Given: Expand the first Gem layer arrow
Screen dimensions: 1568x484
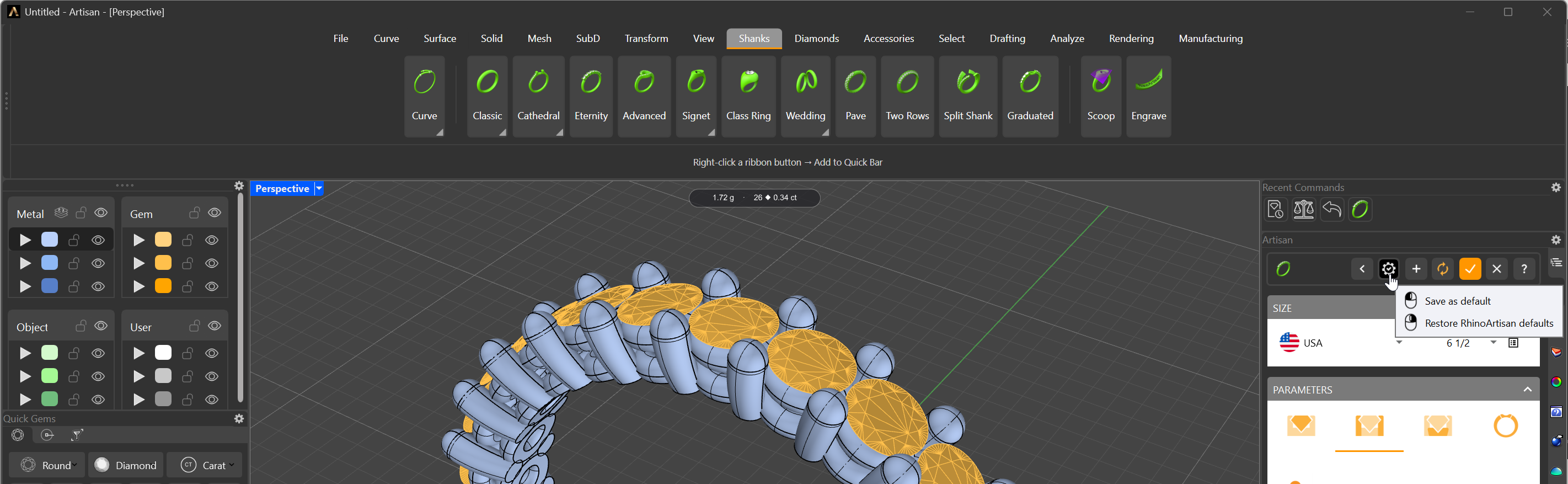Looking at the screenshot, I should [139, 241].
